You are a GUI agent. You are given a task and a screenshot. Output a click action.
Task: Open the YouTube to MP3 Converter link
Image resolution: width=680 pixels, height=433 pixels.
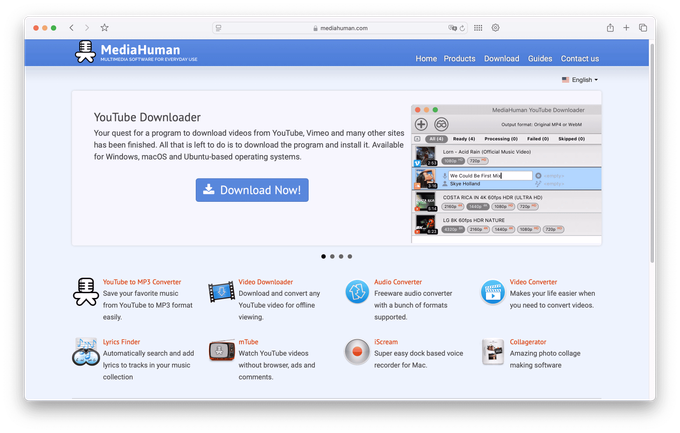coord(142,282)
